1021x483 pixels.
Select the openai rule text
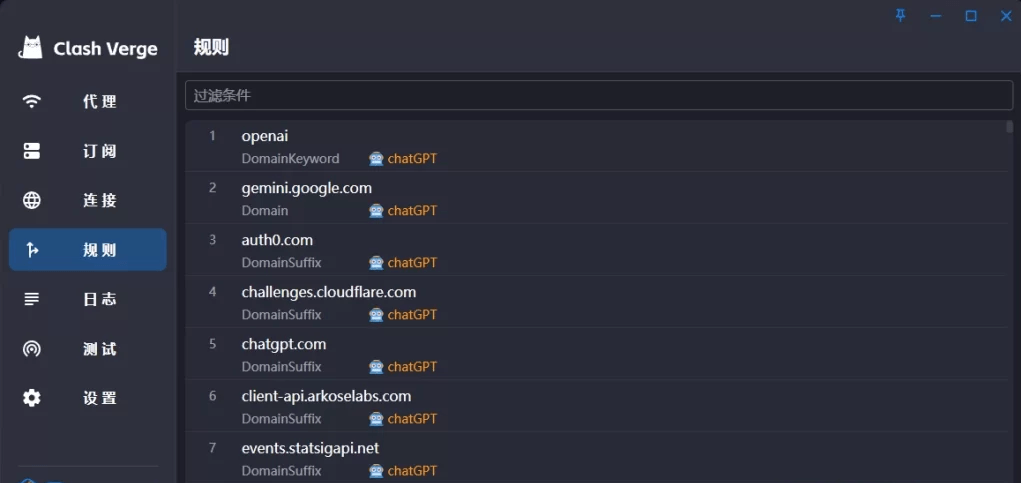(x=265, y=137)
